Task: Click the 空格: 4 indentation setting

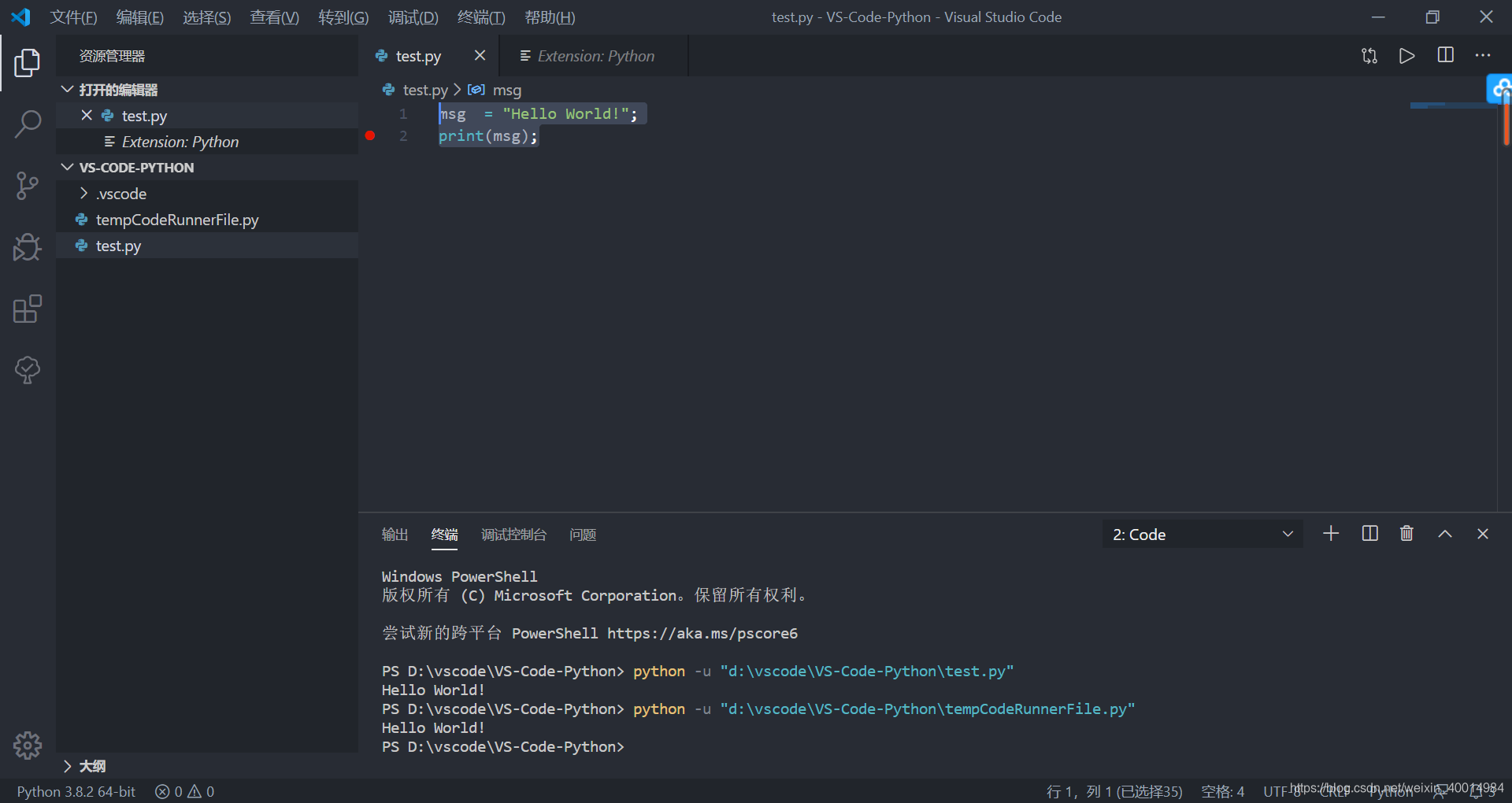Action: click(x=1223, y=791)
